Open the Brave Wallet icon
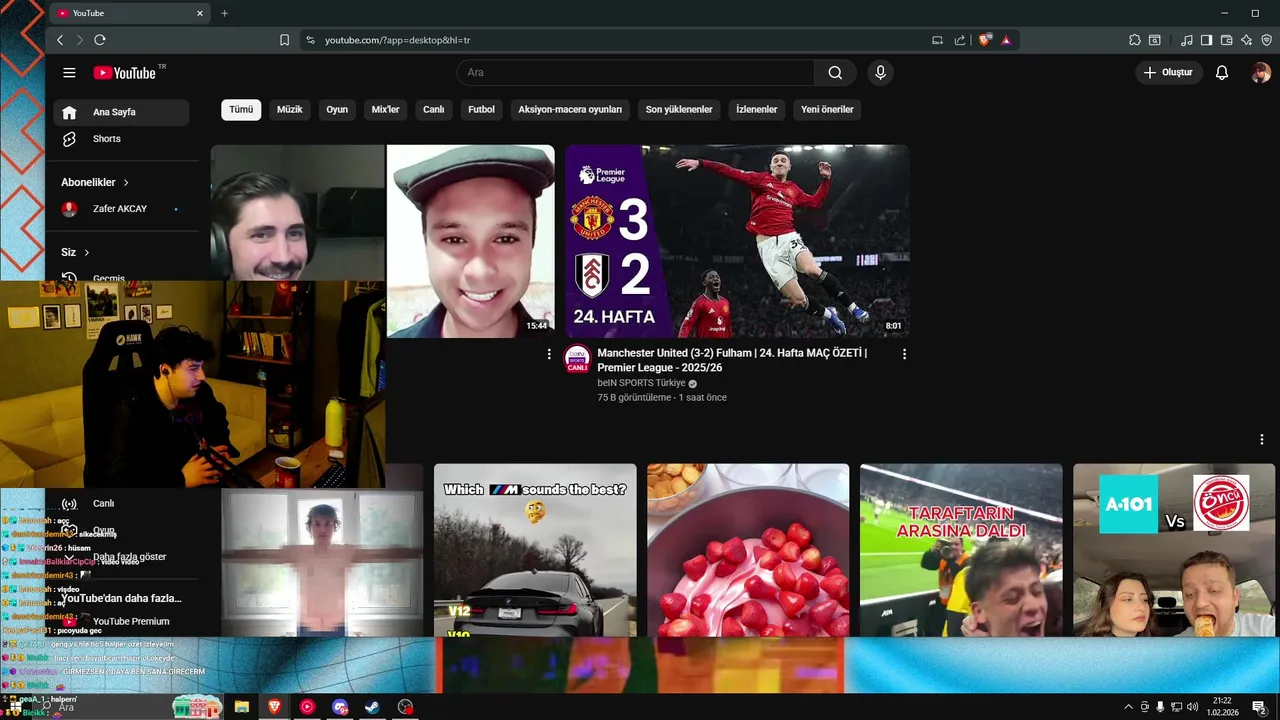The height and width of the screenshot is (720, 1280). (x=1226, y=40)
